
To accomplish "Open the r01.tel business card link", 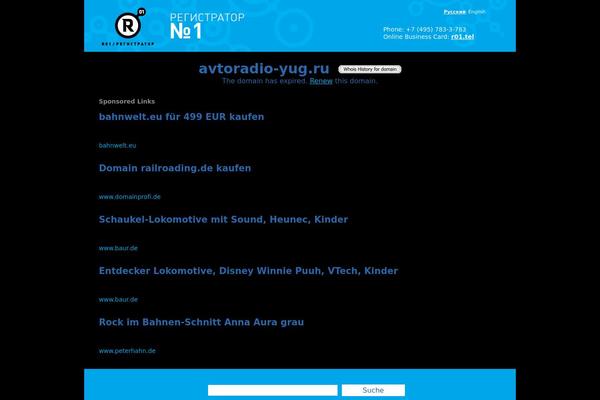I will [x=462, y=37].
